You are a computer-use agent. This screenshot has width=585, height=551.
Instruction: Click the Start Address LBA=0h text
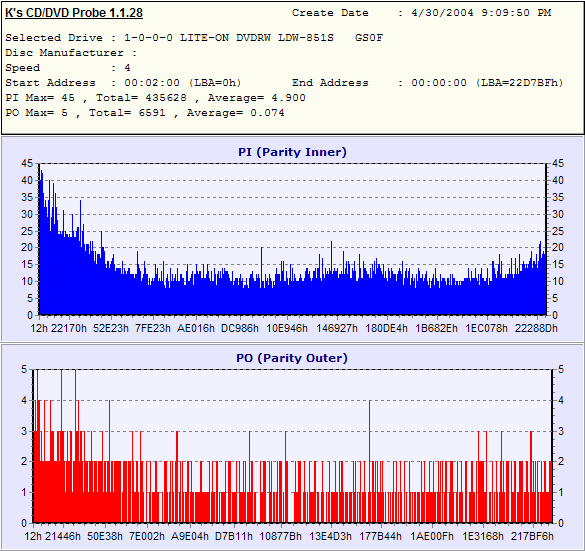click(x=215, y=83)
